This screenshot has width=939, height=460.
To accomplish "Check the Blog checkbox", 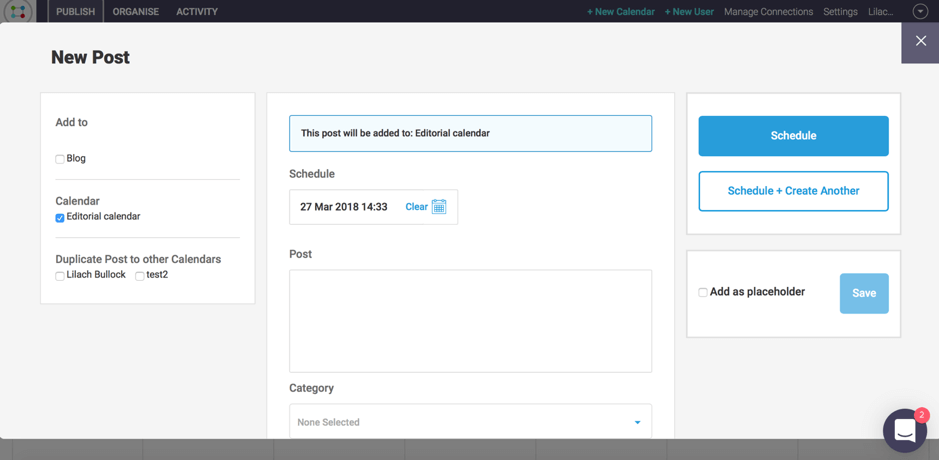I will pos(60,159).
